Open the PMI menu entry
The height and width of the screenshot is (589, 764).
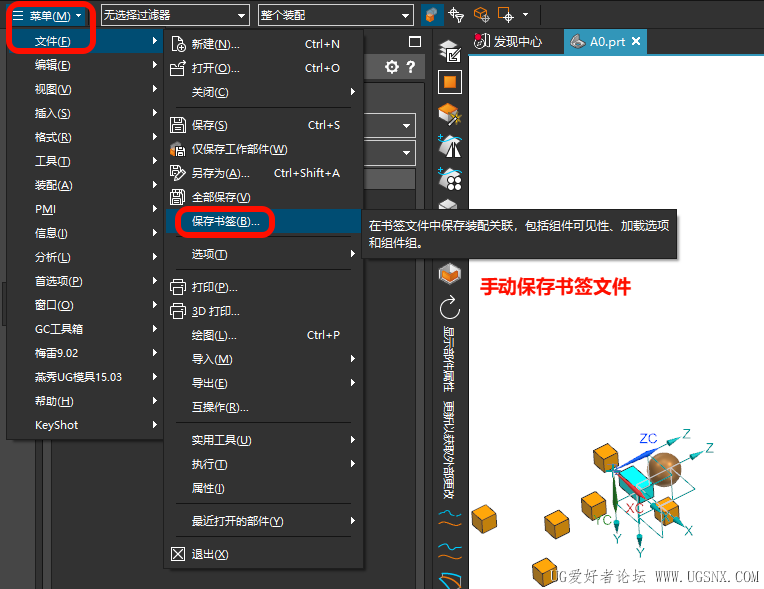pos(85,209)
